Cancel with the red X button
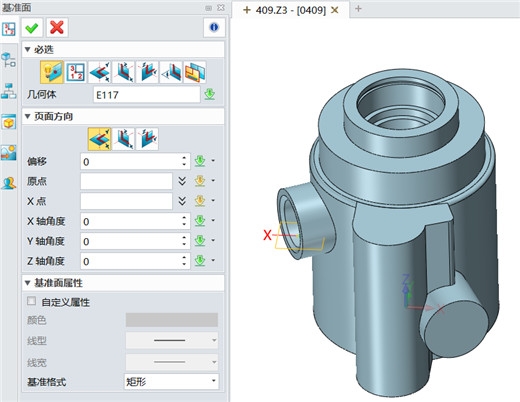This screenshot has height=402, width=520. click(57, 28)
